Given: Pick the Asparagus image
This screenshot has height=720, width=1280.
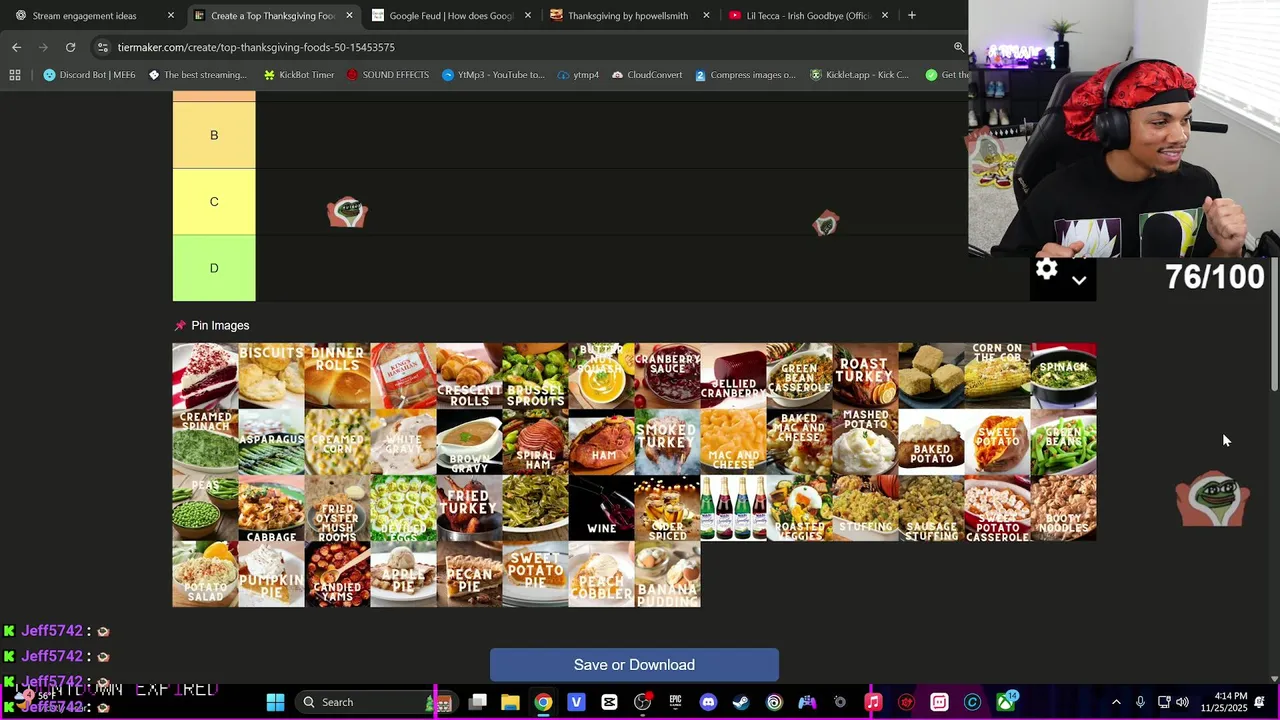Looking at the screenshot, I should pos(271,442).
